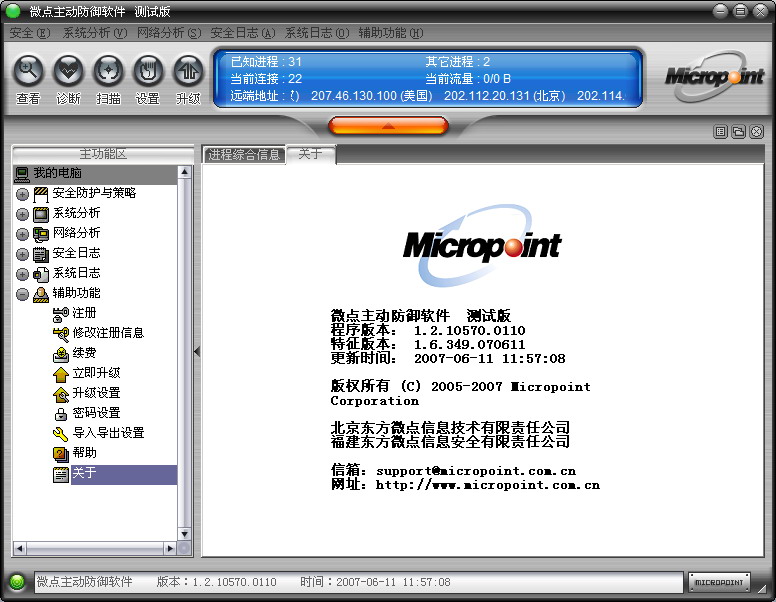The width and height of the screenshot is (776, 602).
Task: Click the 当前连接 : 22 readout
Action: tap(266, 79)
